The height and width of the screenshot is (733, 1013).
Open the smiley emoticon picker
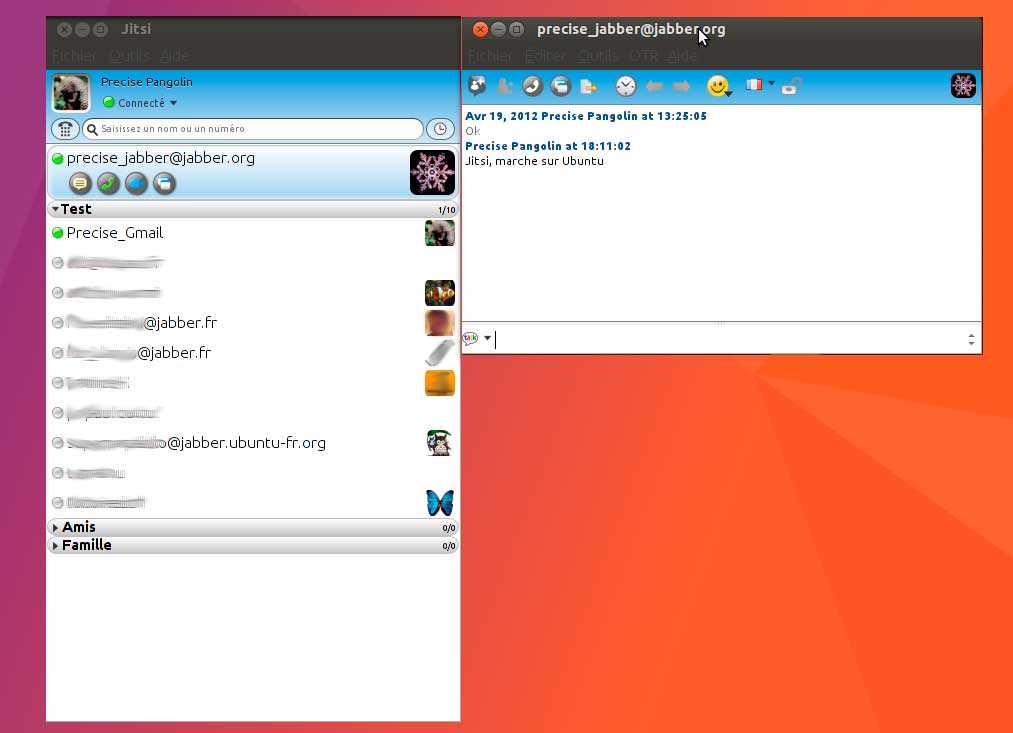717,87
